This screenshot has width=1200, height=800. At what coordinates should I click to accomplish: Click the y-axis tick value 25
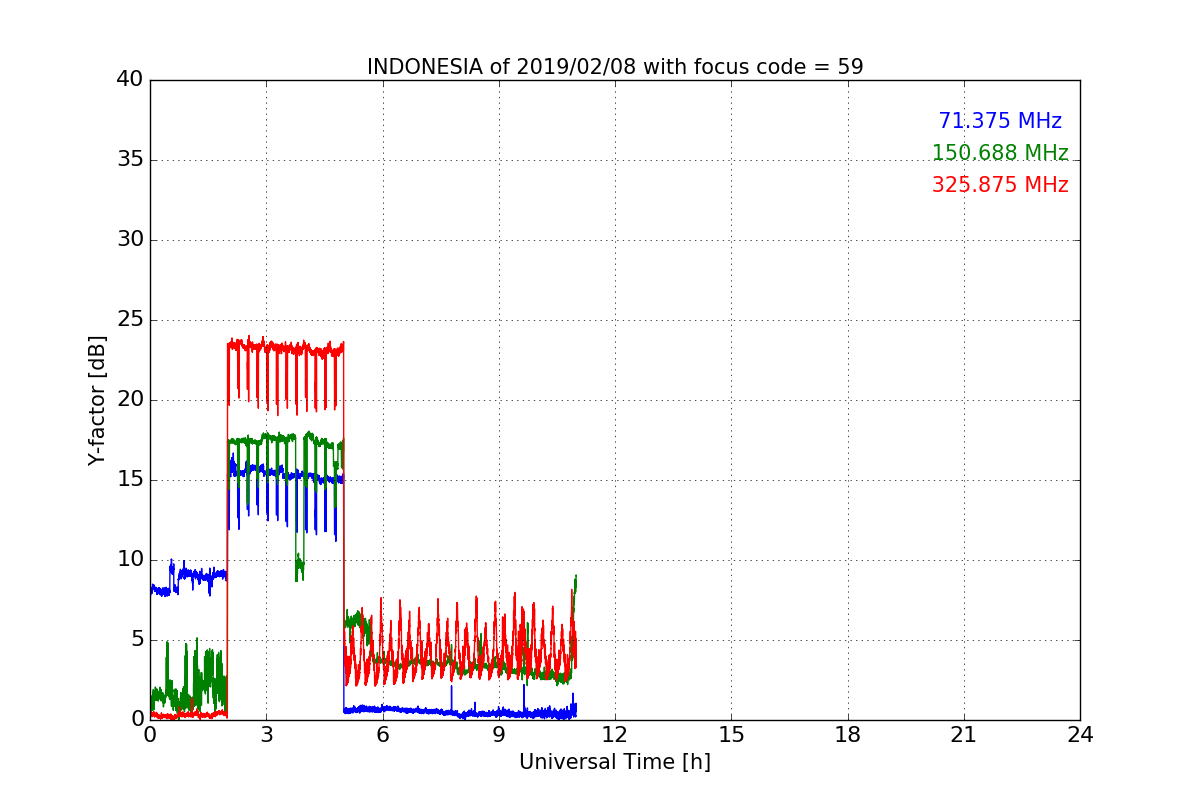pos(130,320)
